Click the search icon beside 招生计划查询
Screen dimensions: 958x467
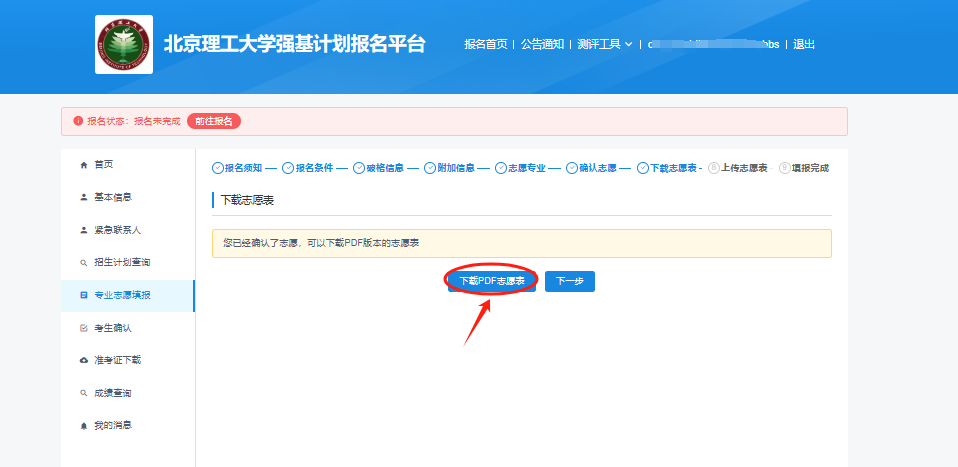point(84,263)
